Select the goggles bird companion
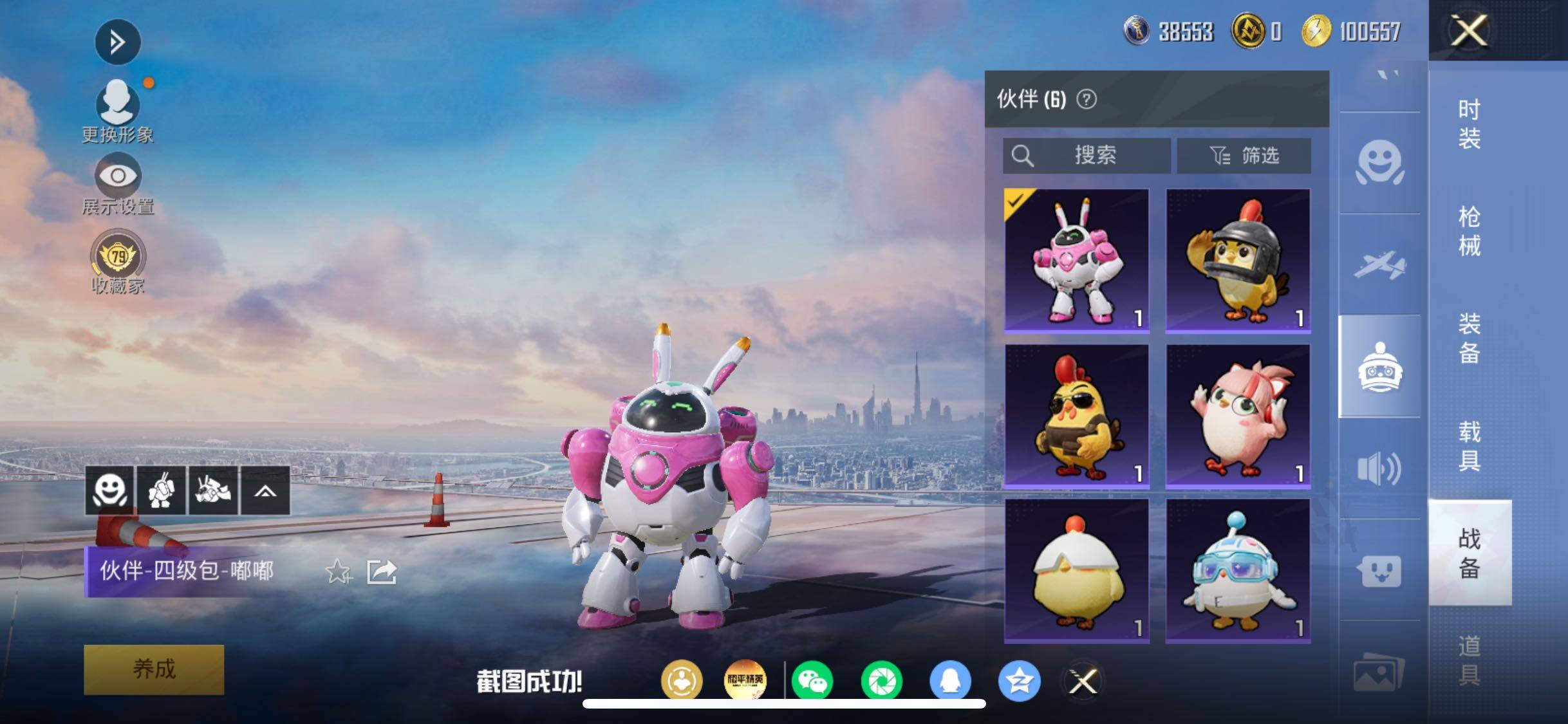 [x=1238, y=571]
